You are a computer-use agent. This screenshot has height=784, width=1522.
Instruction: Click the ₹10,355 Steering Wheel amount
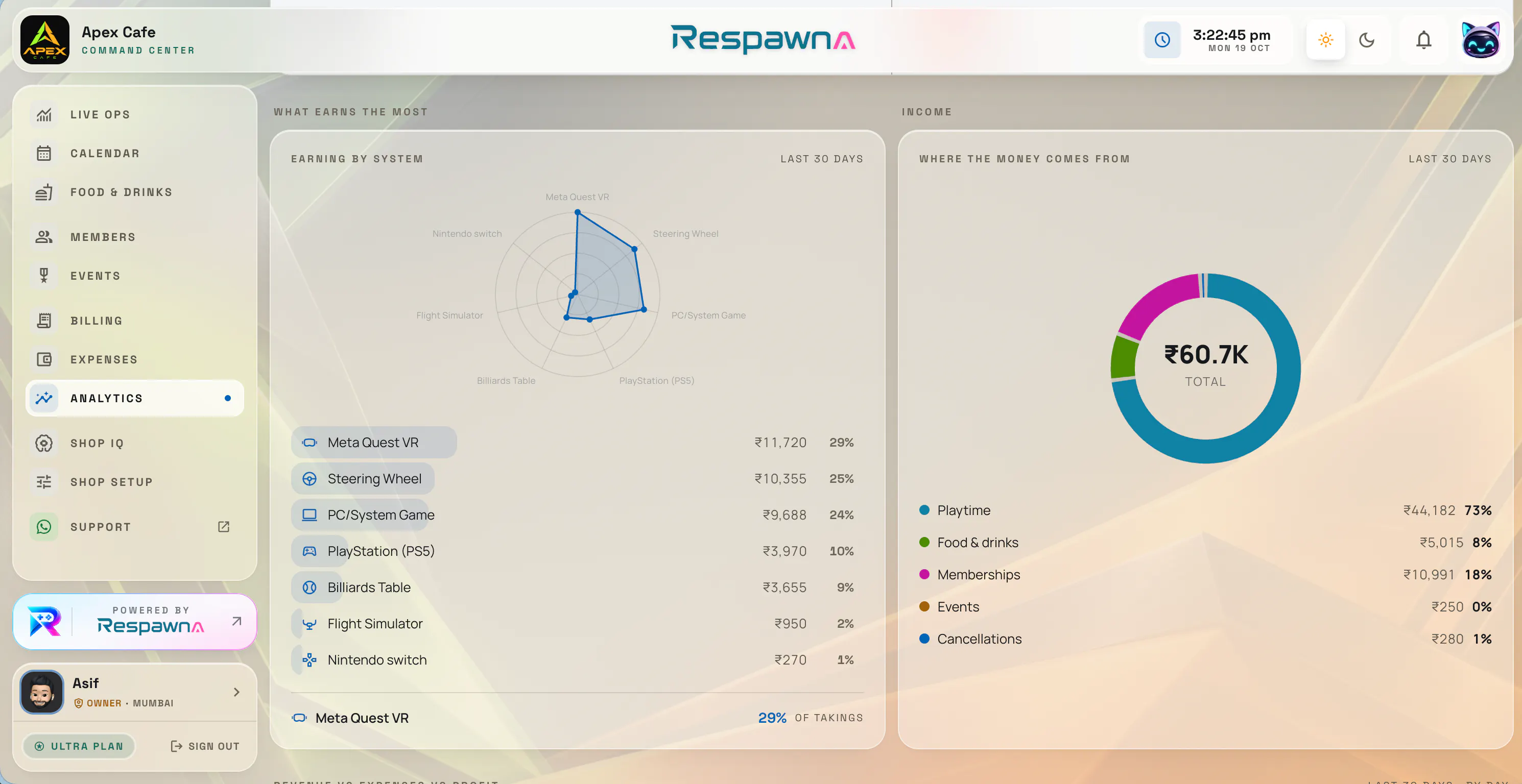(x=780, y=479)
